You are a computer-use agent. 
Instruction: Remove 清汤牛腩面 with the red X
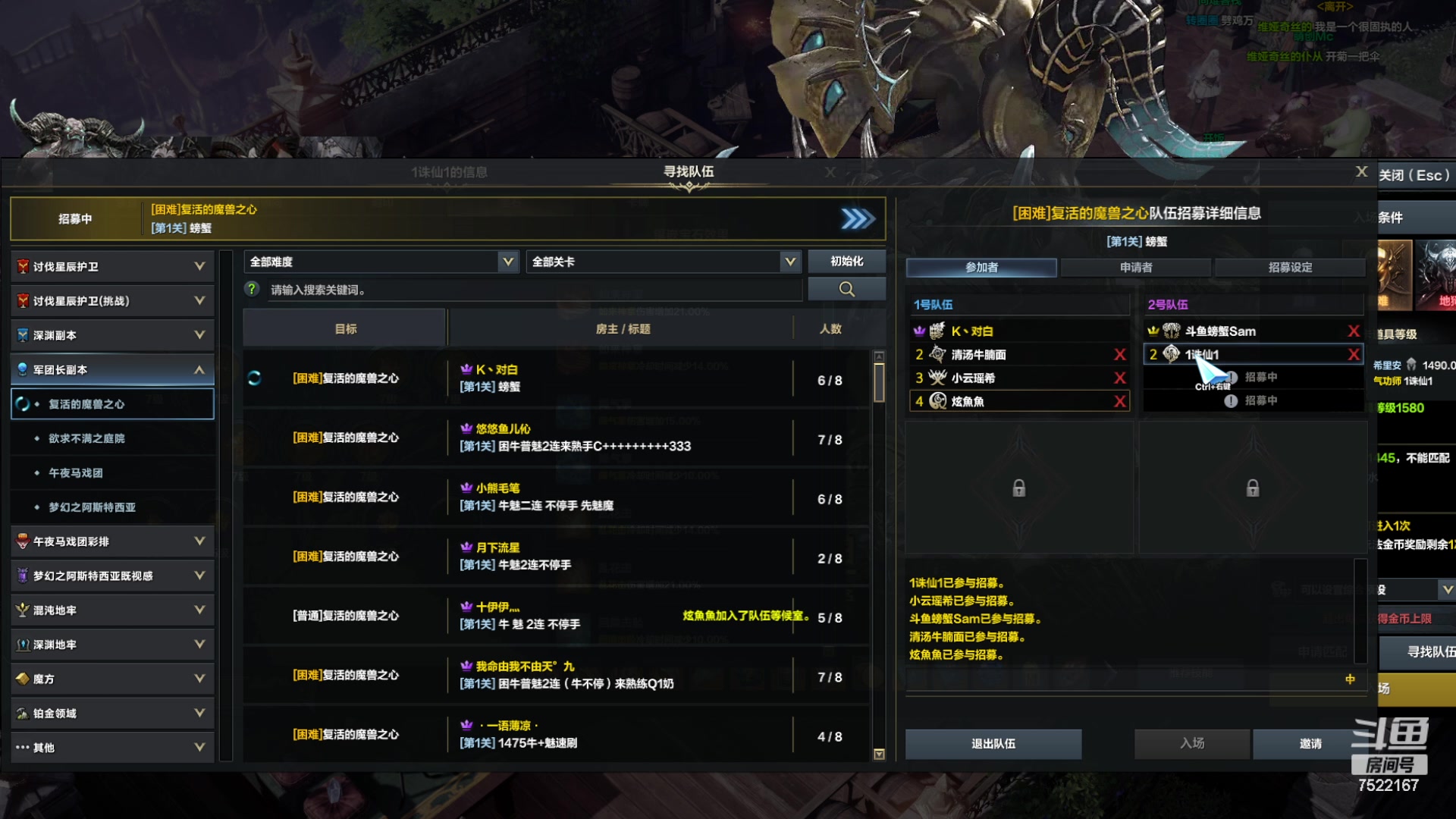coord(1119,354)
